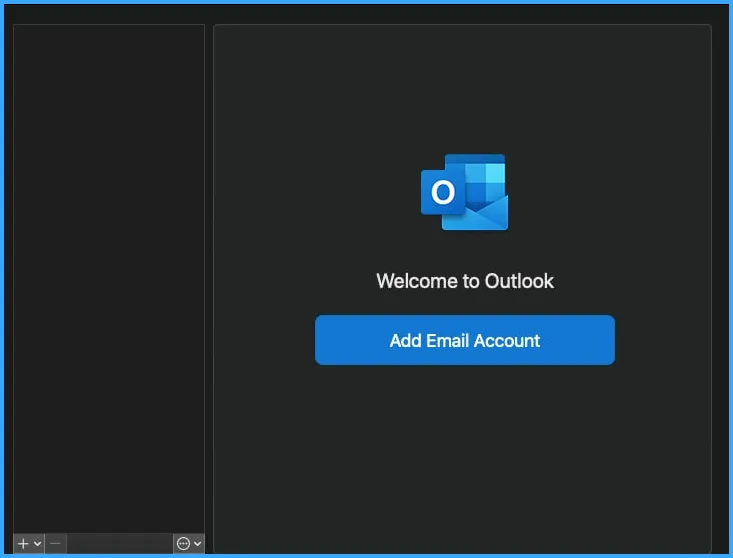Click the Outlook logo icon
733x558 pixels.
coord(465,192)
